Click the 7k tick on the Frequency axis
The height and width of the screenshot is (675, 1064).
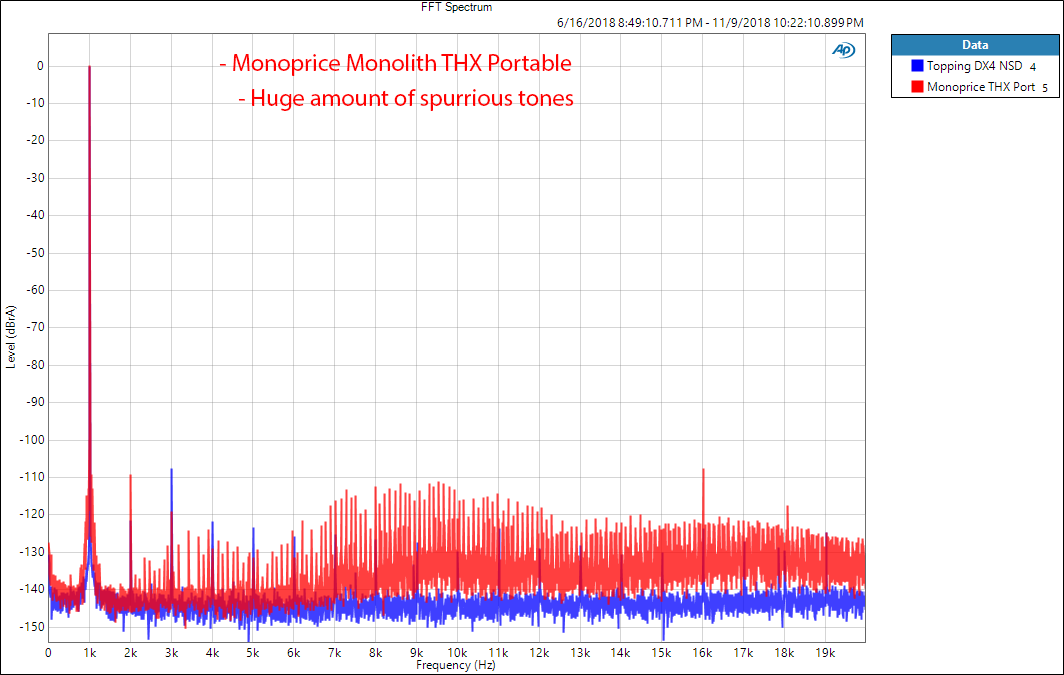tap(335, 653)
